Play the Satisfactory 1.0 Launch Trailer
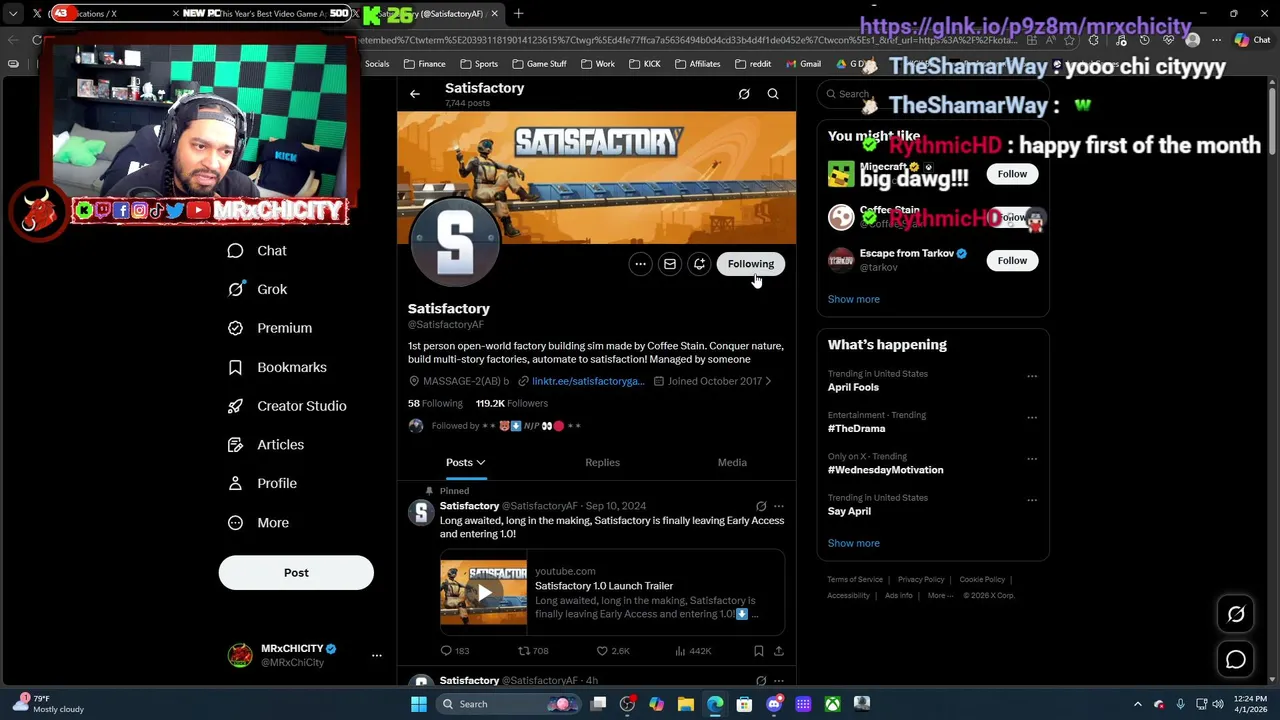Image resolution: width=1280 pixels, height=720 pixels. coord(483,592)
